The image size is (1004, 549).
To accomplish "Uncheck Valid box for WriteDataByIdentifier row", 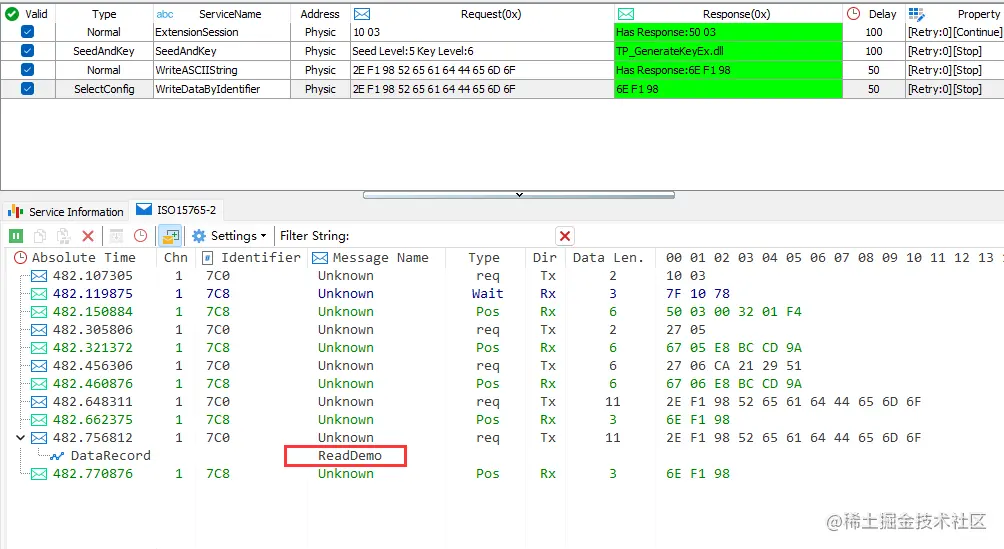I will pyautogui.click(x=28, y=89).
